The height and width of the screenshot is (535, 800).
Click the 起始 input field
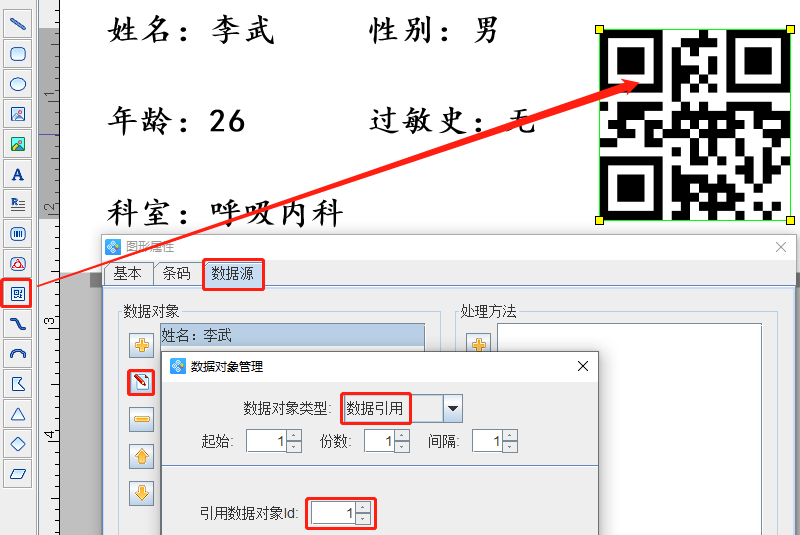(267, 441)
